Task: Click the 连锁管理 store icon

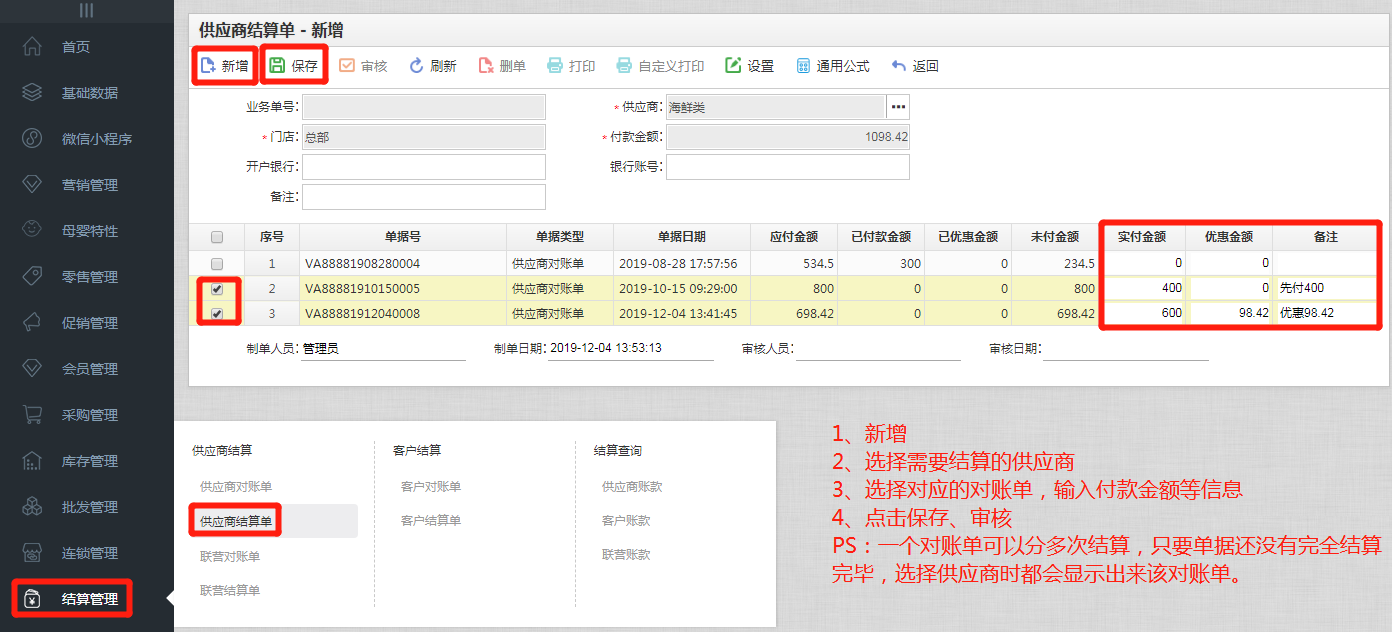Action: pyautogui.click(x=32, y=553)
